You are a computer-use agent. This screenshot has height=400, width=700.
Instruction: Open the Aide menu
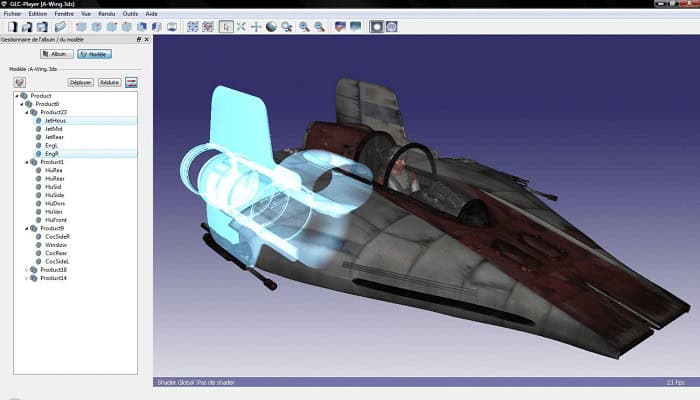pyautogui.click(x=152, y=14)
